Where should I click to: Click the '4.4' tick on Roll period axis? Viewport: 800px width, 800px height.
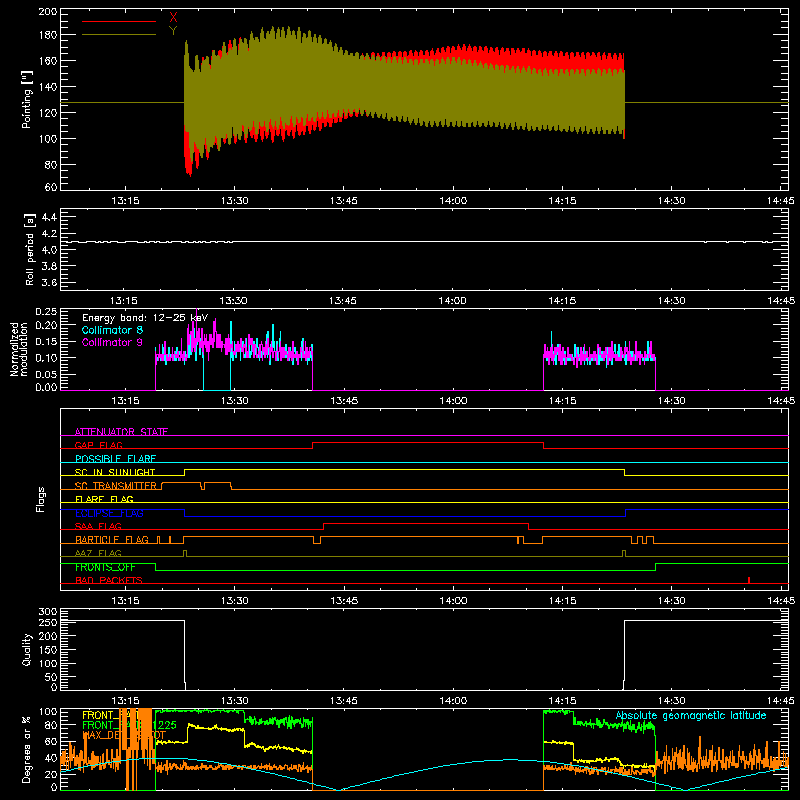click(x=49, y=217)
